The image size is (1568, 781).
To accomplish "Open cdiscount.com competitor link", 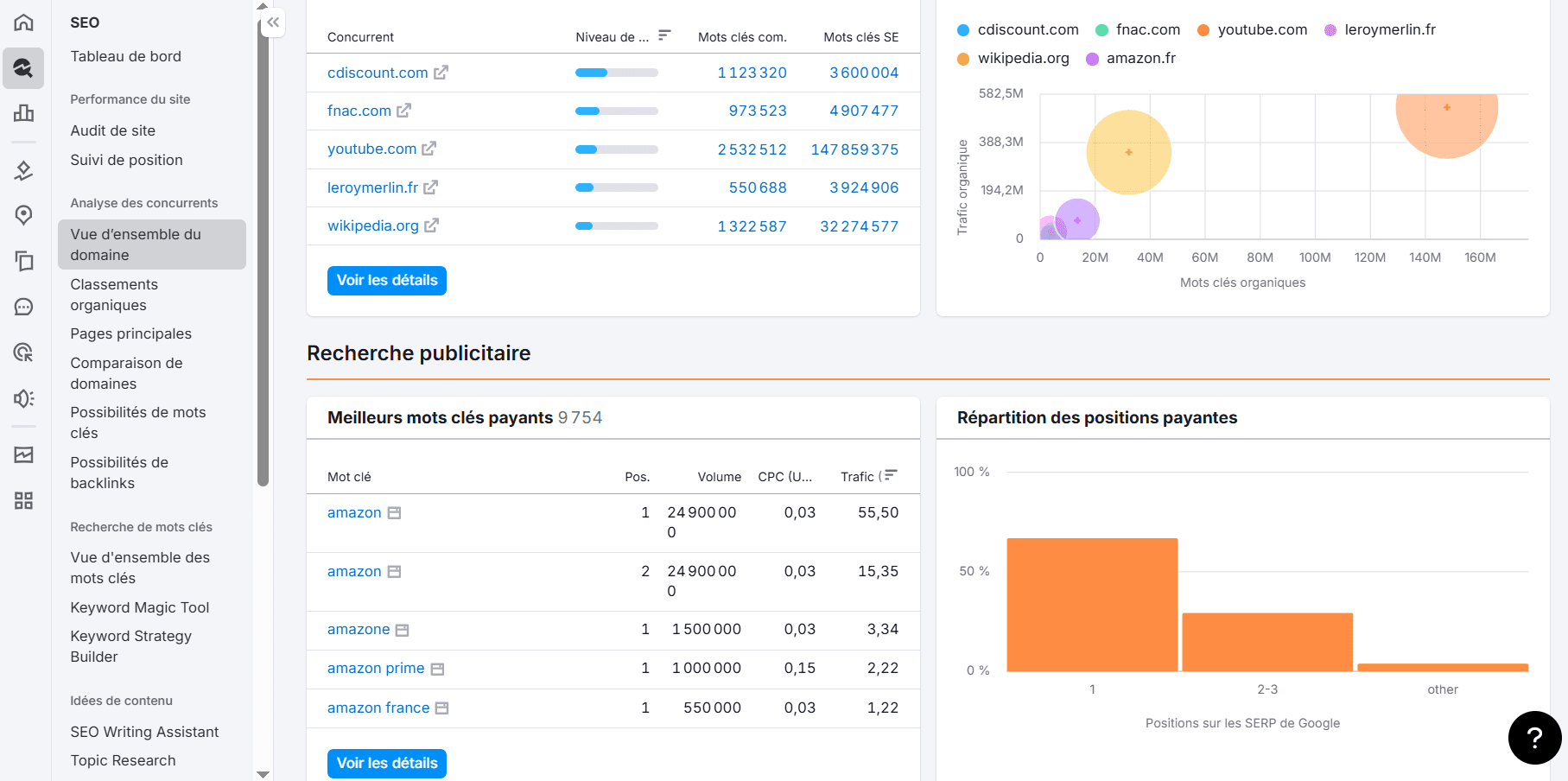I will (378, 73).
